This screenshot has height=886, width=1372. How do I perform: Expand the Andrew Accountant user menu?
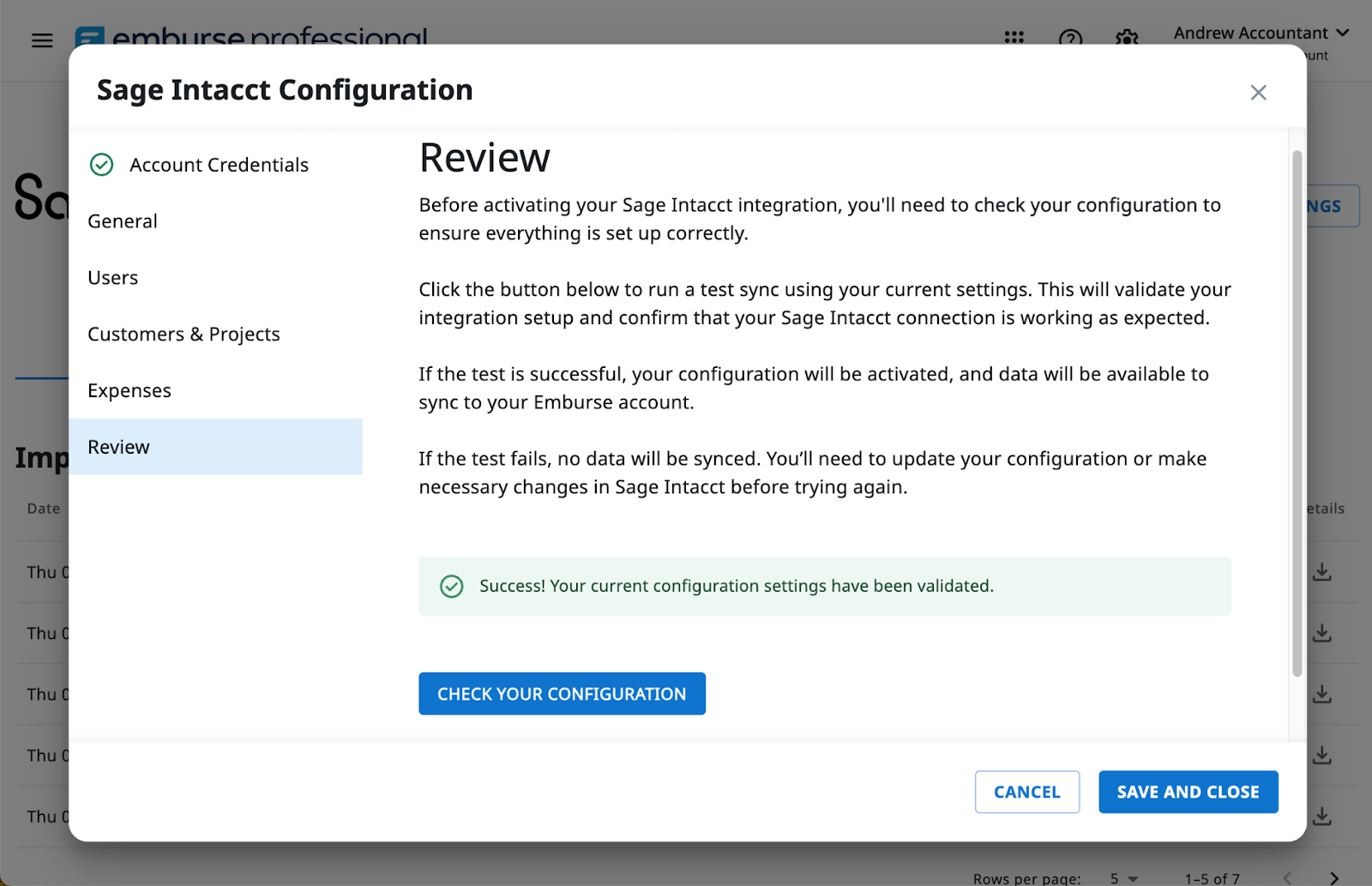point(1261,33)
